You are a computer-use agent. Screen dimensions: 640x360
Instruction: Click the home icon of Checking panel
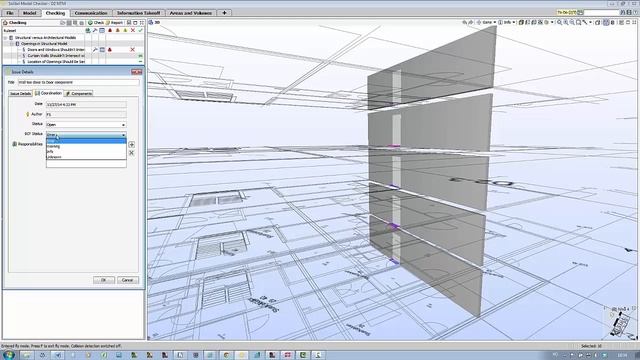5,23
